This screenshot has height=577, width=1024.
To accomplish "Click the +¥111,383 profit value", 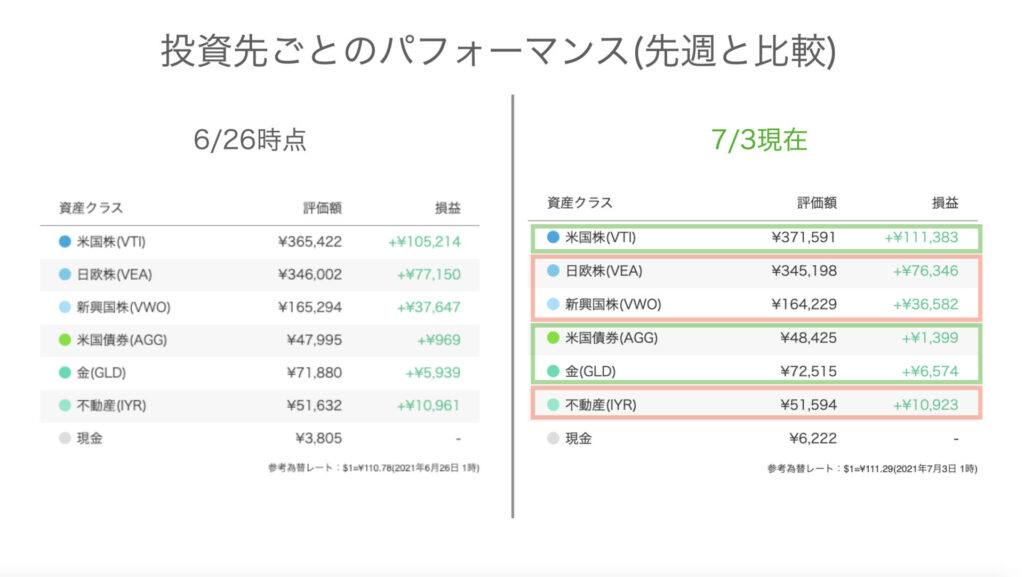I will click(x=921, y=238).
